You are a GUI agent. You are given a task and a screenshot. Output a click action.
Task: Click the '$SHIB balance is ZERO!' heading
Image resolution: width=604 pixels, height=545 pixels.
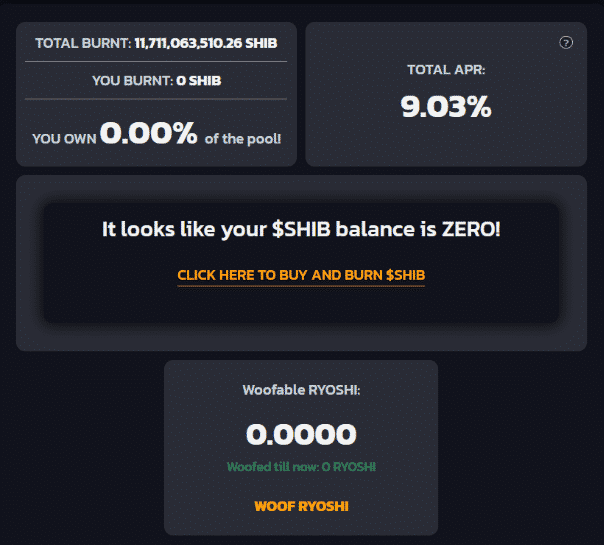[386, 230]
